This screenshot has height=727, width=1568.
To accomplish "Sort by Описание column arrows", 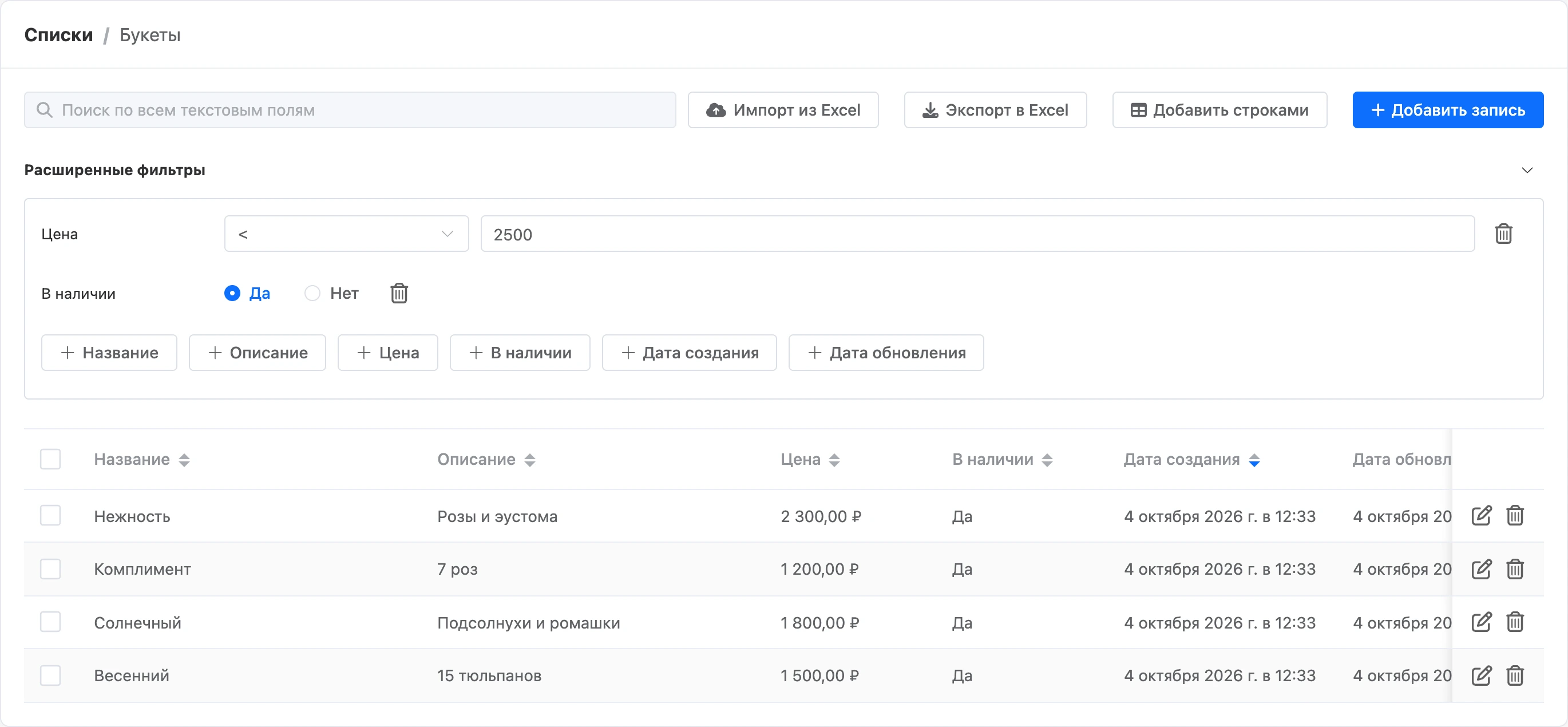I will click(529, 460).
